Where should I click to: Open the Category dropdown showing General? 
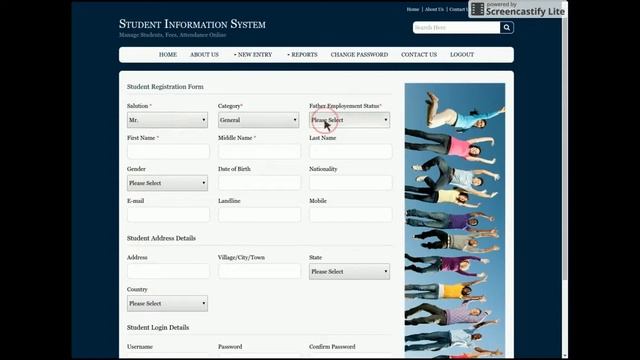[258, 120]
